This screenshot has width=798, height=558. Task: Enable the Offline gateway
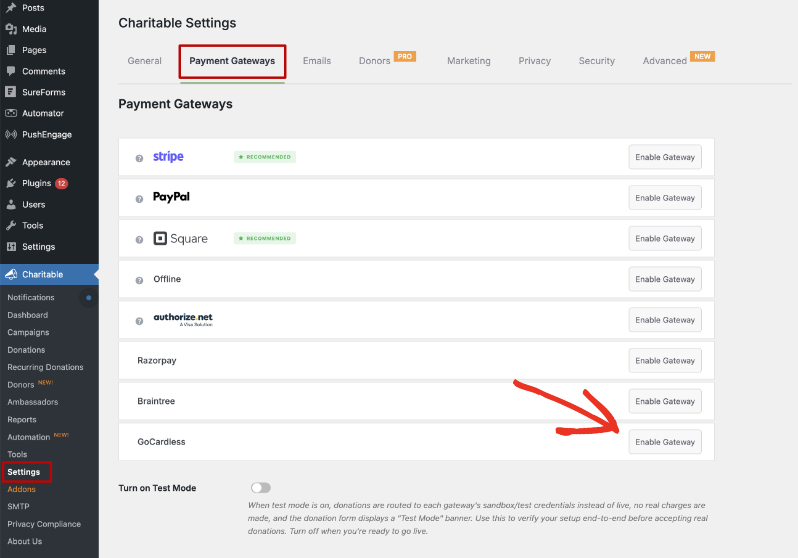point(665,279)
